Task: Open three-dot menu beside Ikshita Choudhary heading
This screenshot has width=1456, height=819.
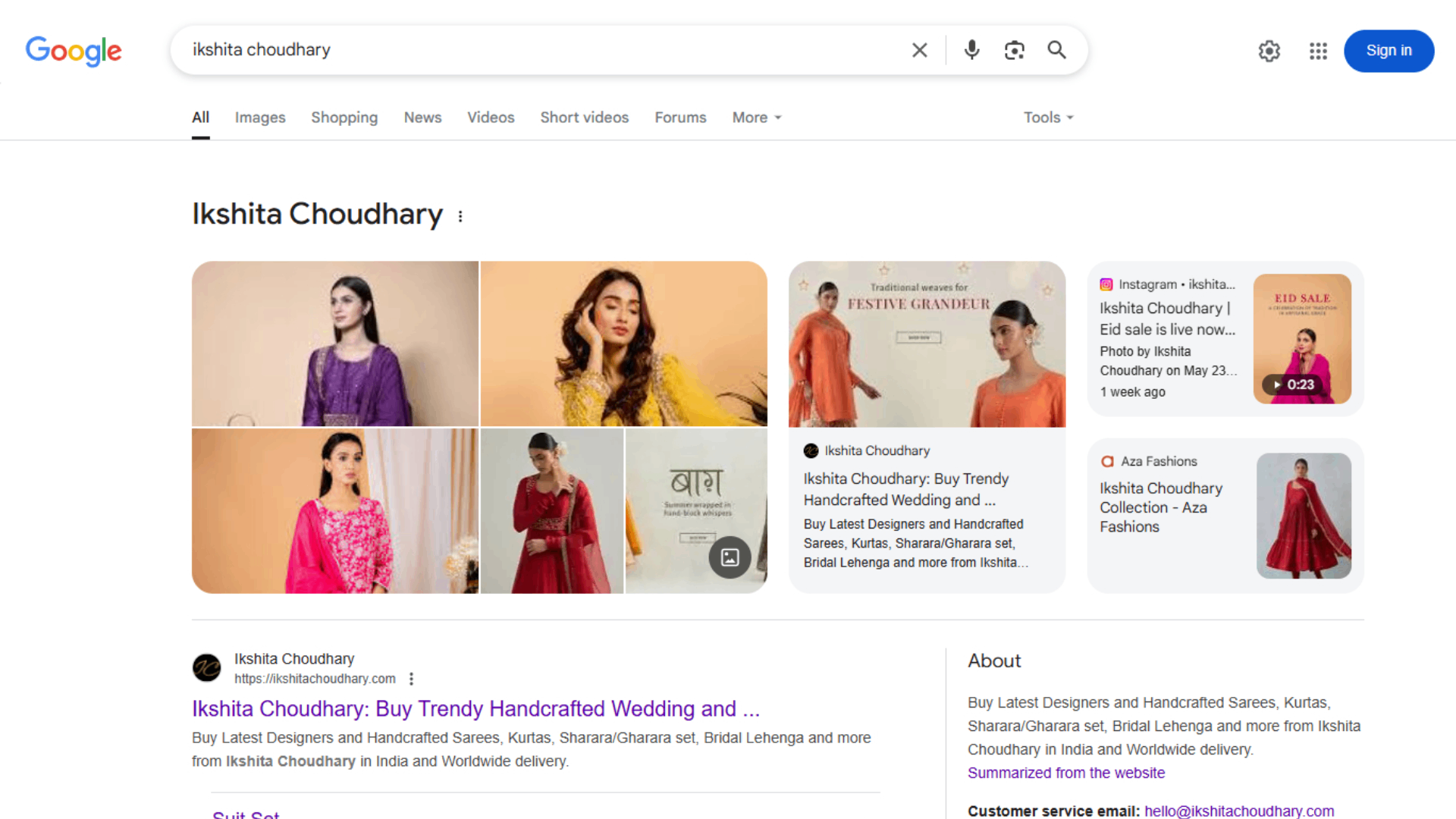Action: coord(460,216)
